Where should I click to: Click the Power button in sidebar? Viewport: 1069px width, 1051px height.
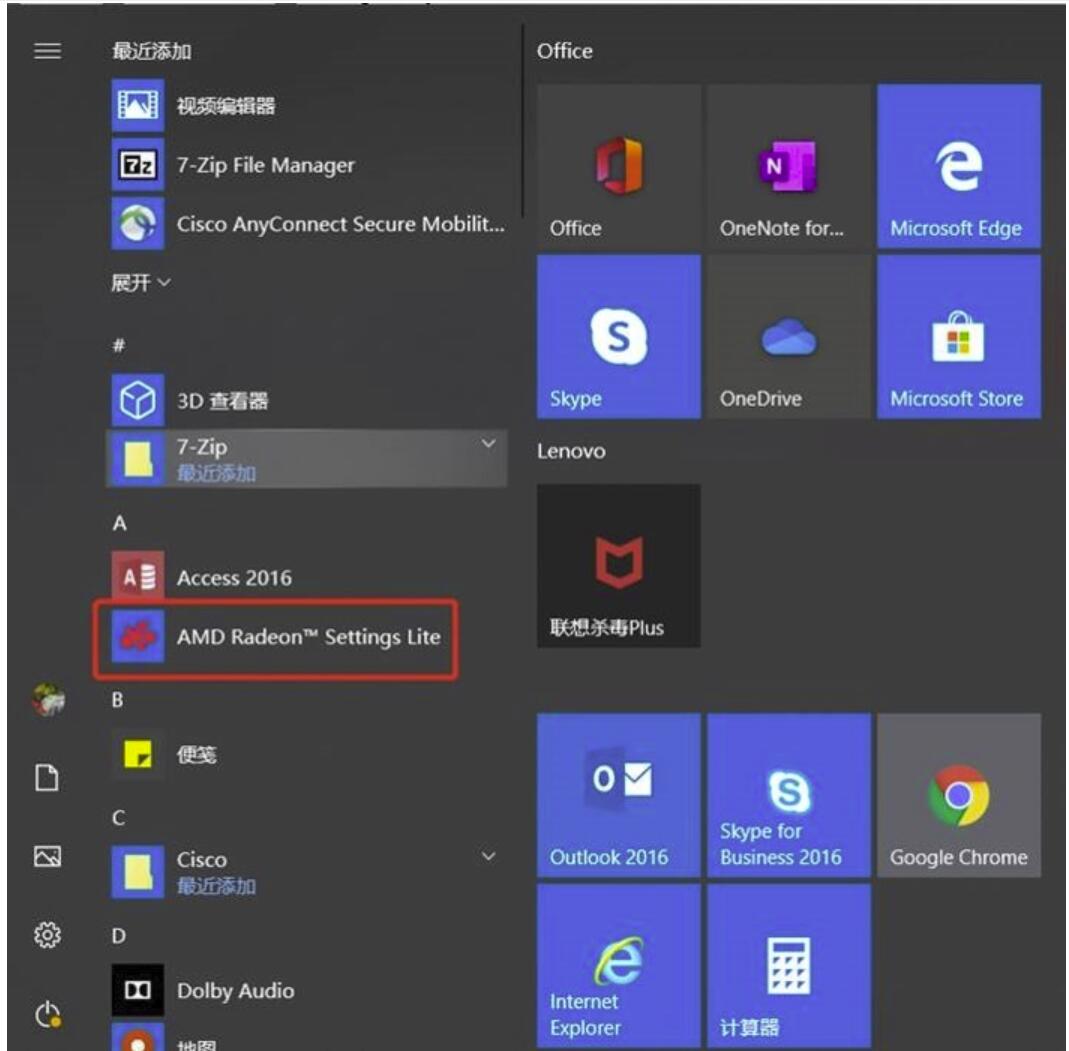point(47,1015)
